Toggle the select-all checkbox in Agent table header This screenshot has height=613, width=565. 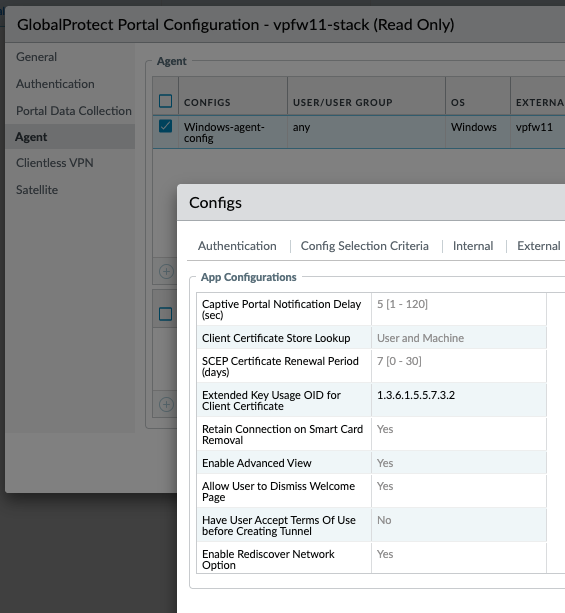[x=165, y=101]
